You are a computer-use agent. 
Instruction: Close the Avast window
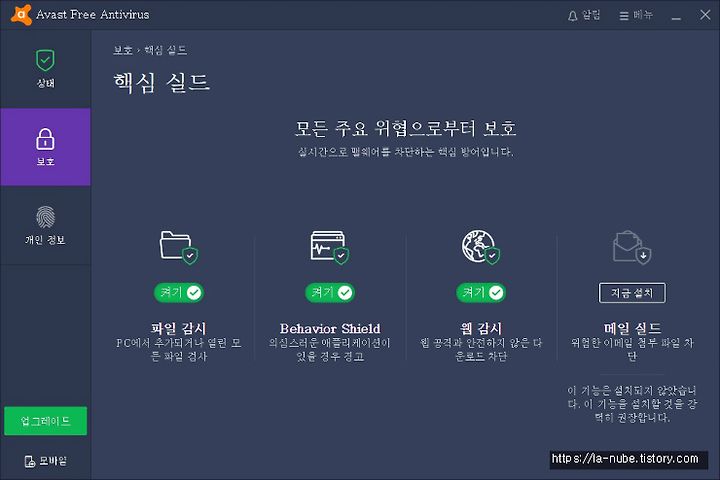[705, 15]
